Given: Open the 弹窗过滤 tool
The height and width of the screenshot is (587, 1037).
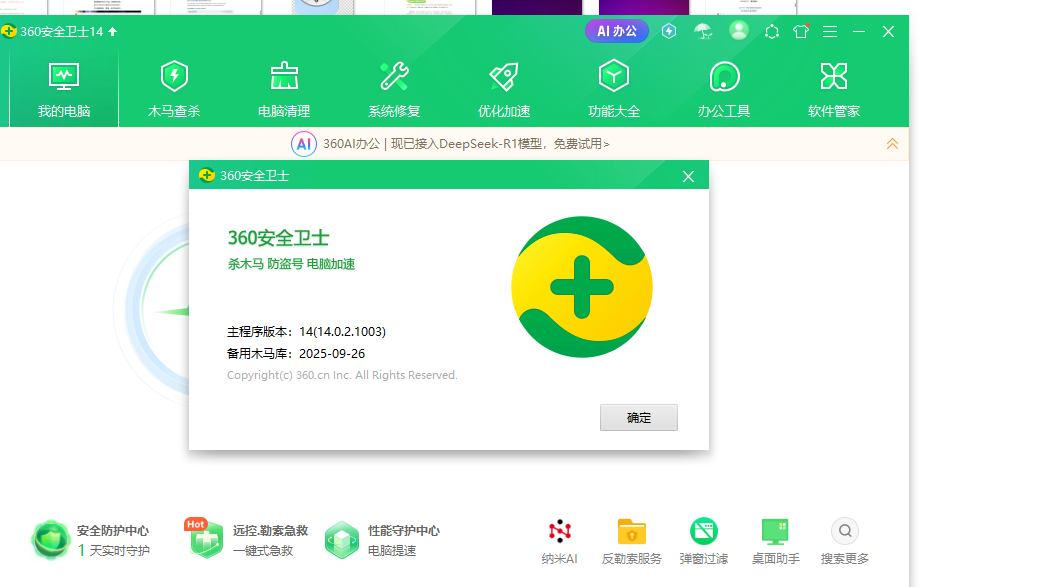Looking at the screenshot, I should tap(704, 541).
